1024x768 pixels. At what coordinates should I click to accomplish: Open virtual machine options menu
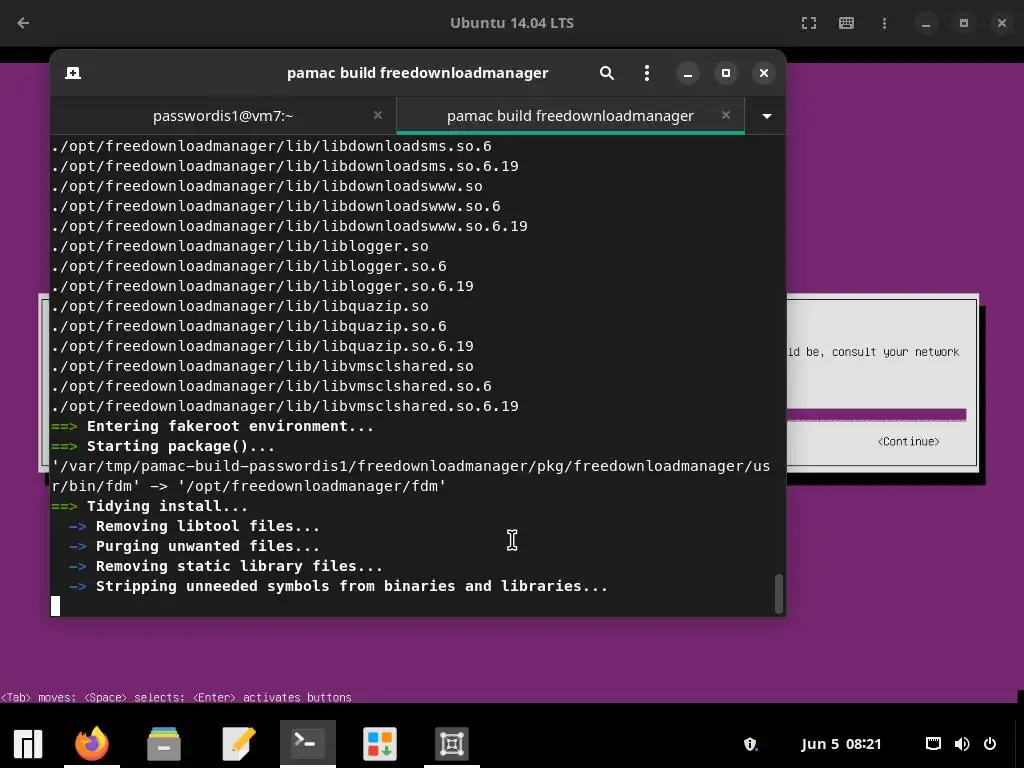884,23
